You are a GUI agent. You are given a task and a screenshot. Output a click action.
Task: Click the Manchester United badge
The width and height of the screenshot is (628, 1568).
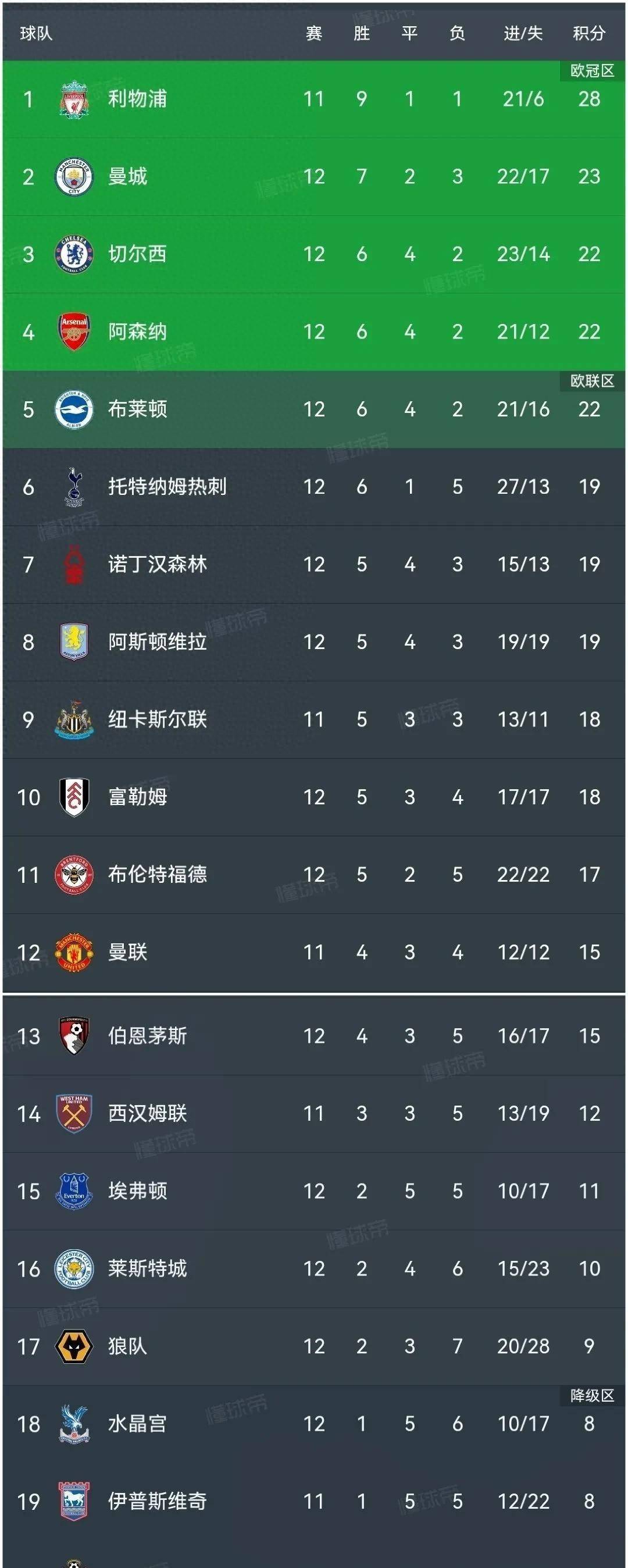coord(73,952)
